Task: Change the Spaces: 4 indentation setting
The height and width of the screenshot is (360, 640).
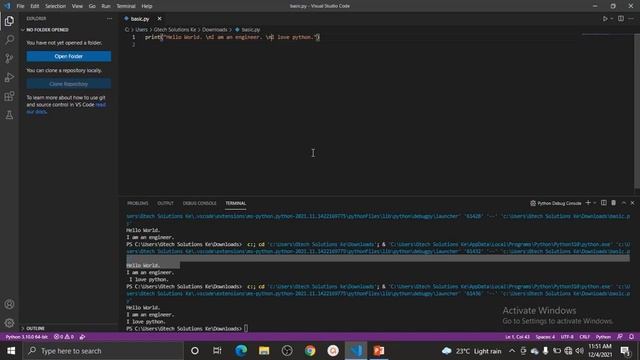Action: click(545, 337)
